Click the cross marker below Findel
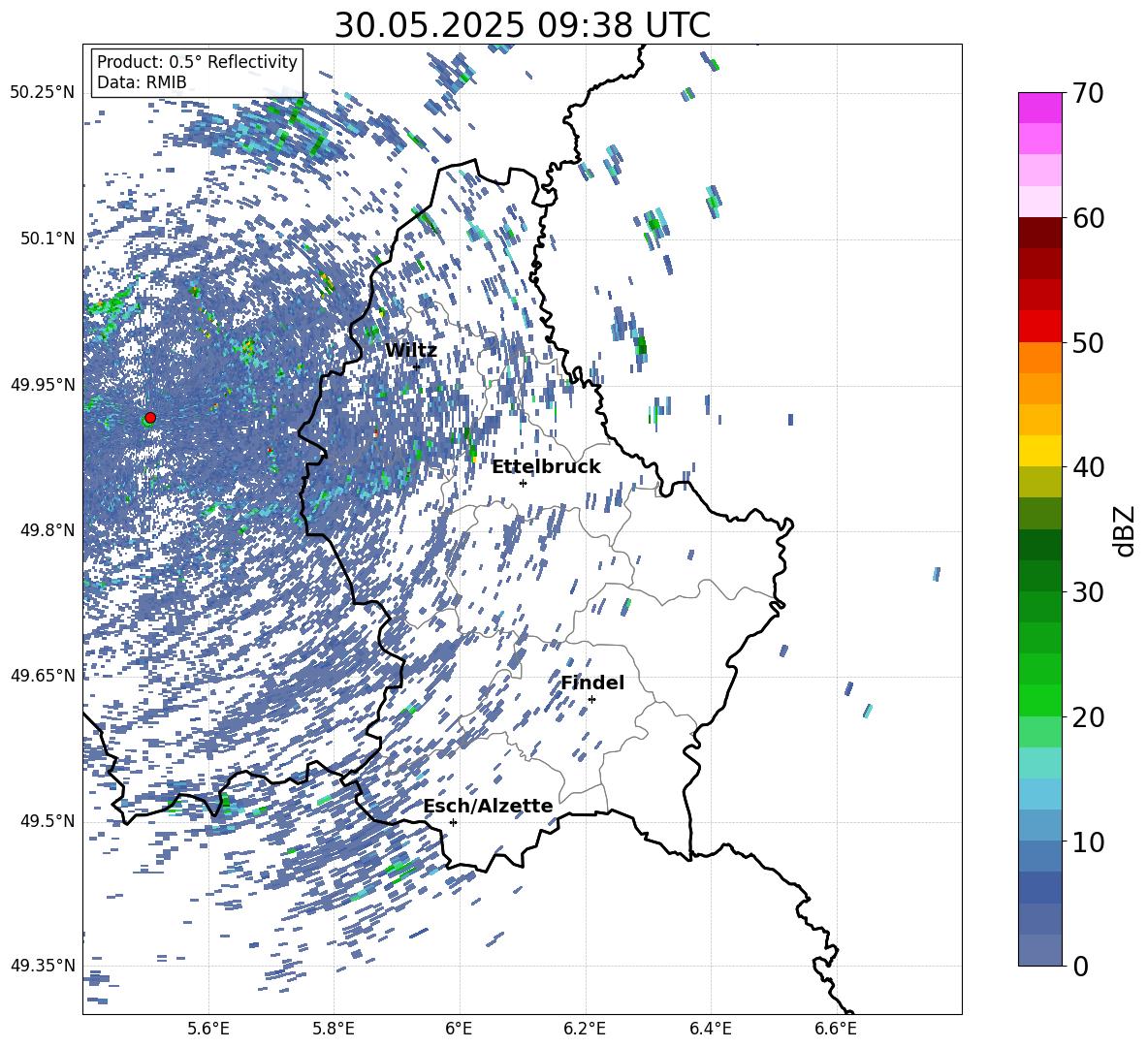1148x1048 pixels. click(x=591, y=700)
